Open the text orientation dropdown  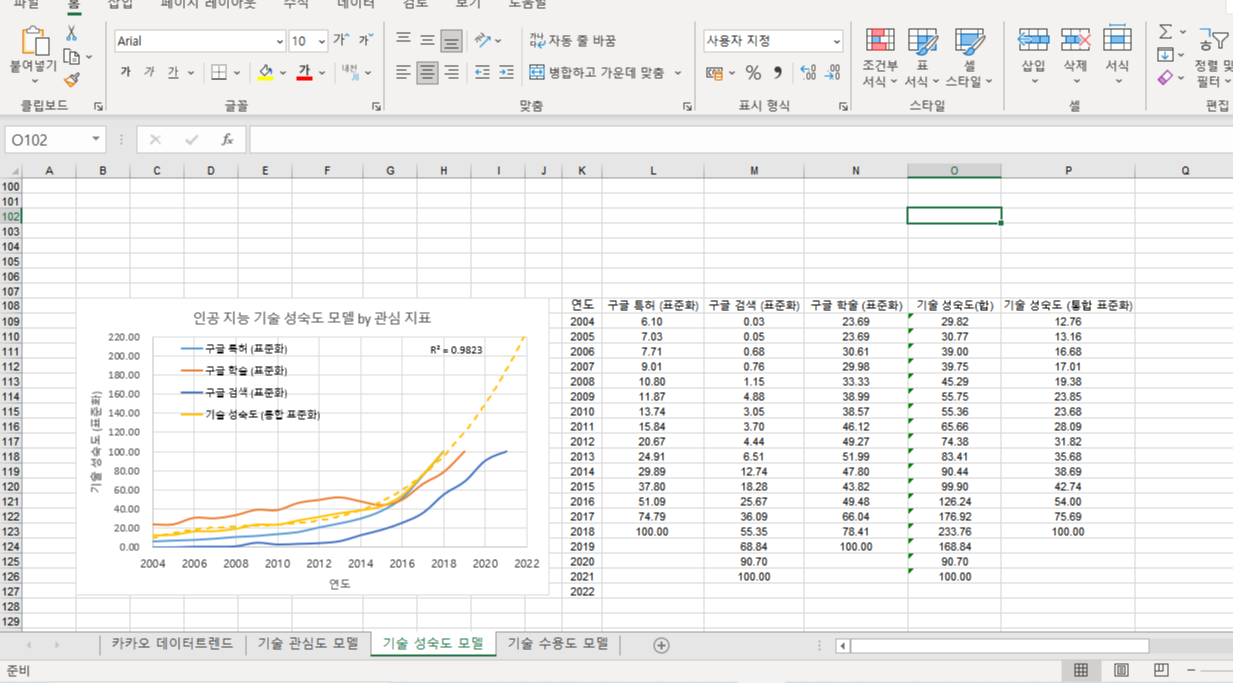coord(488,40)
